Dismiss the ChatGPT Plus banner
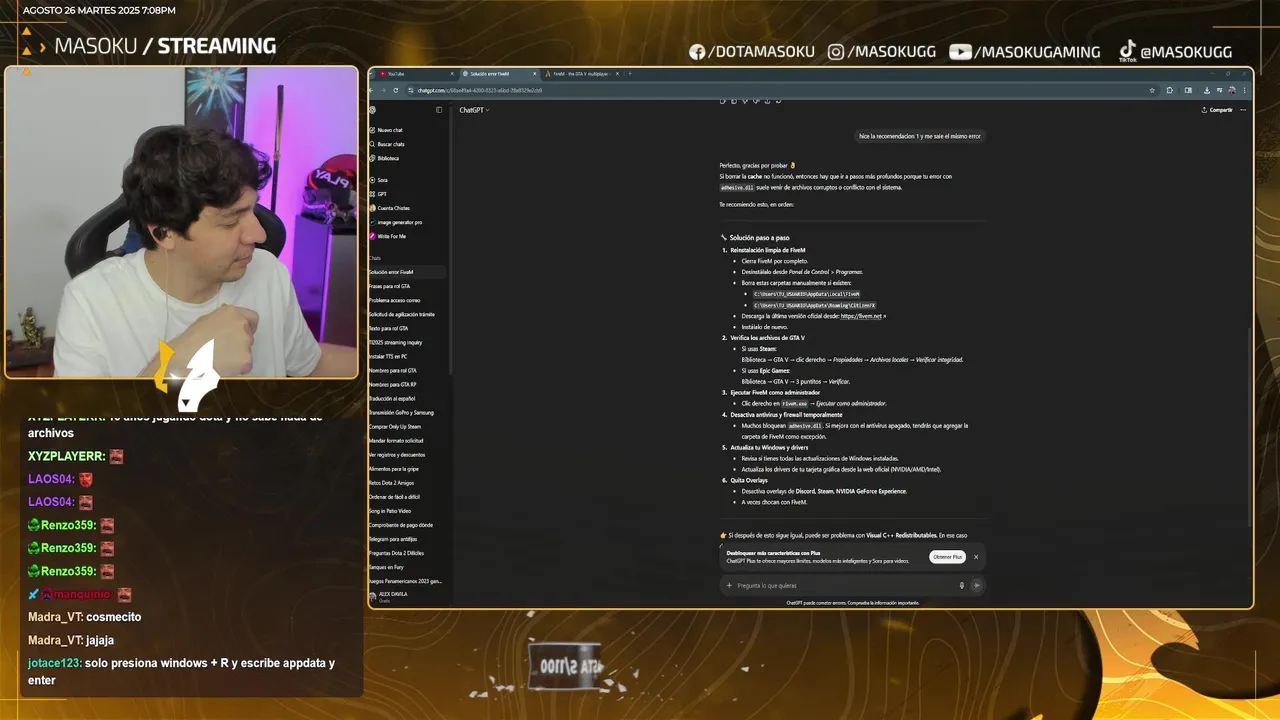This screenshot has width=1280, height=720. click(x=976, y=557)
